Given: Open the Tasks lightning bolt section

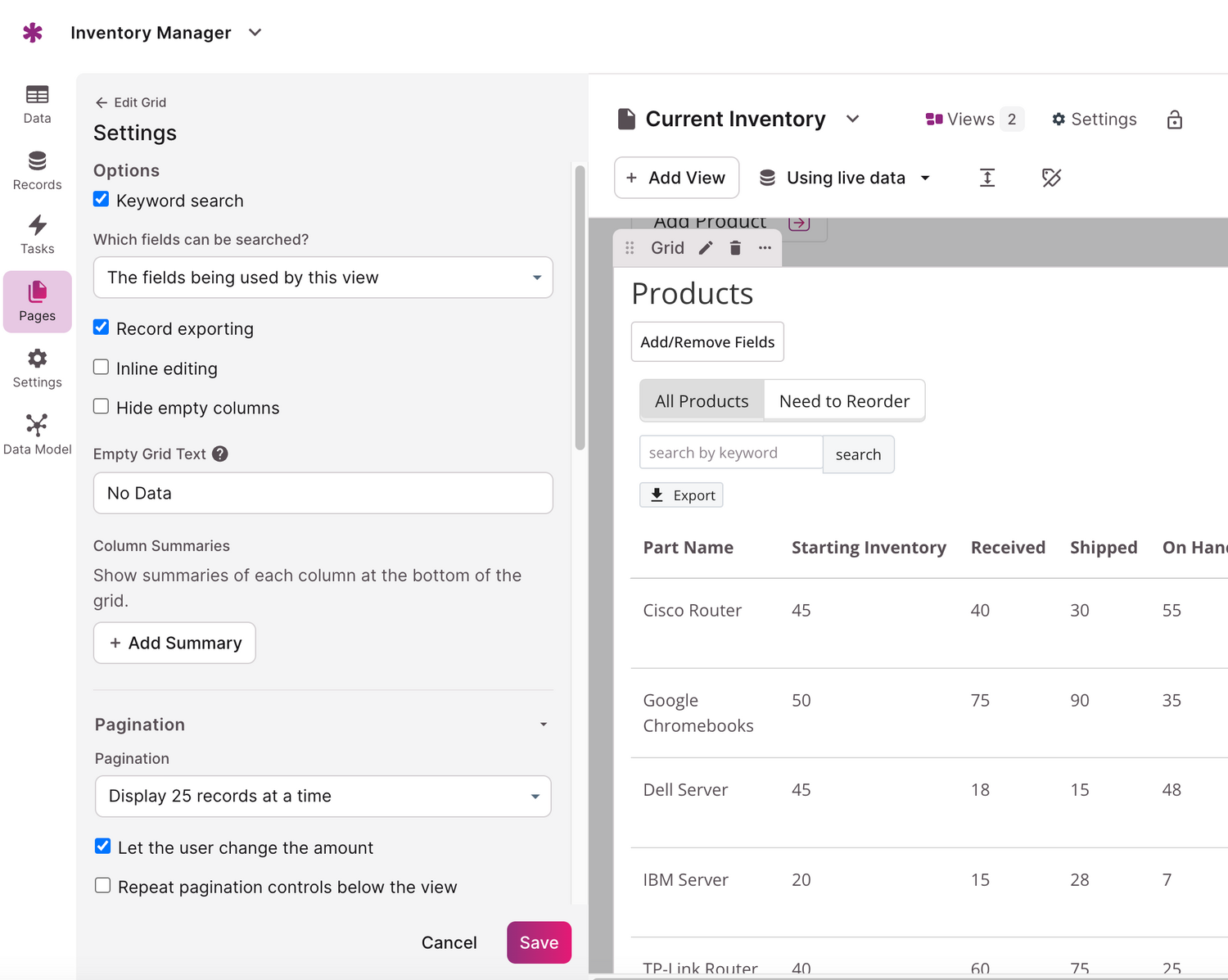Looking at the screenshot, I should click(37, 235).
